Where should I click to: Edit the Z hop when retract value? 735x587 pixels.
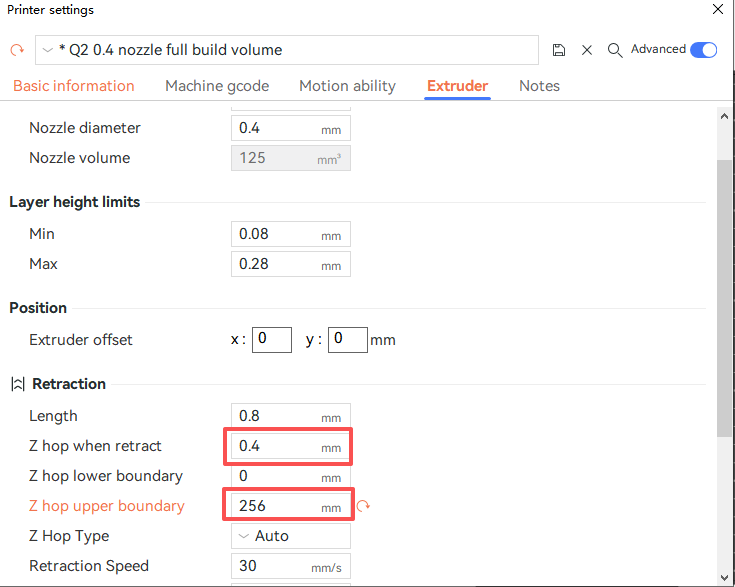click(x=276, y=446)
